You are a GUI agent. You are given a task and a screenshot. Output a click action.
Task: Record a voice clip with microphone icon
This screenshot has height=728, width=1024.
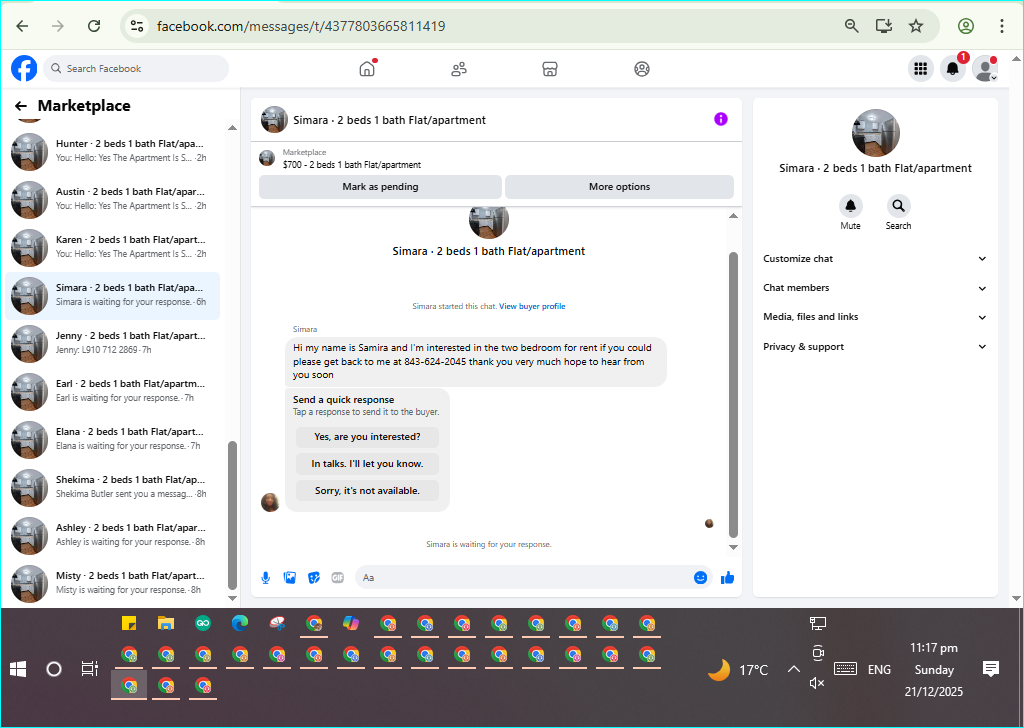pos(266,578)
